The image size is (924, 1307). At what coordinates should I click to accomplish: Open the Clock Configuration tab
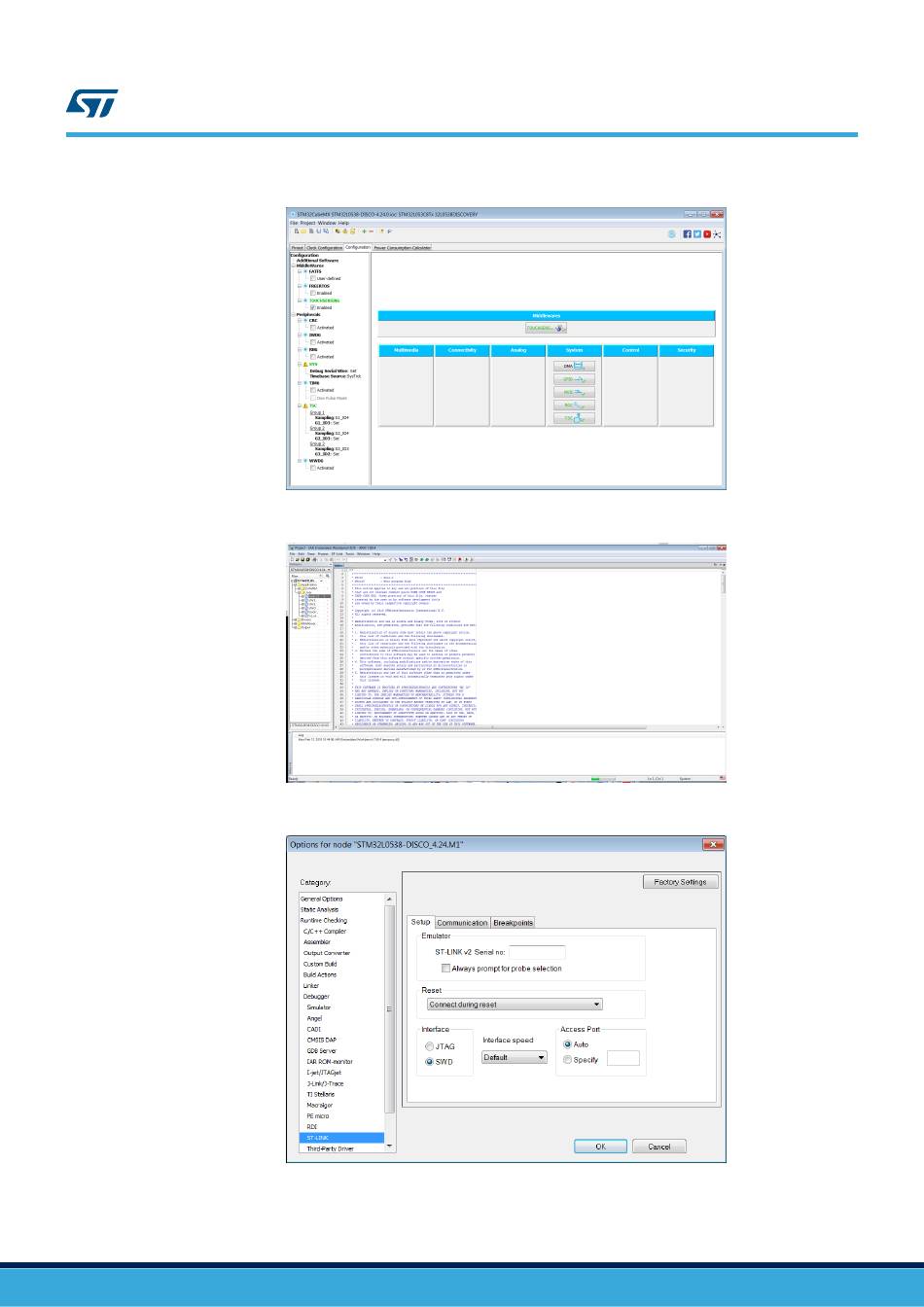[x=325, y=248]
